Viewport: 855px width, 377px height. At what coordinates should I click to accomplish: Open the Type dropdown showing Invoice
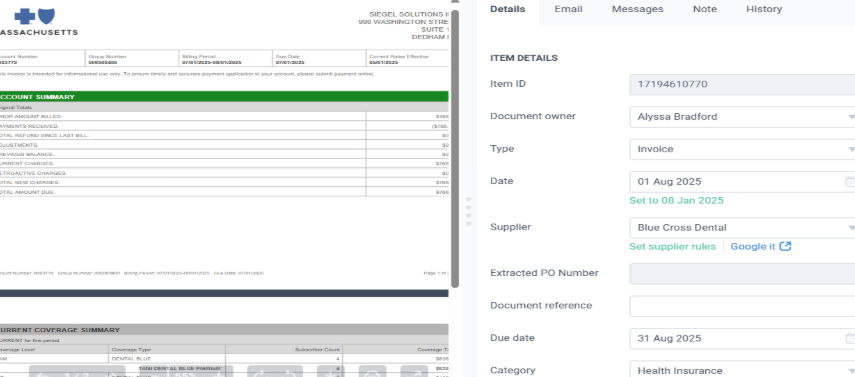(742, 149)
